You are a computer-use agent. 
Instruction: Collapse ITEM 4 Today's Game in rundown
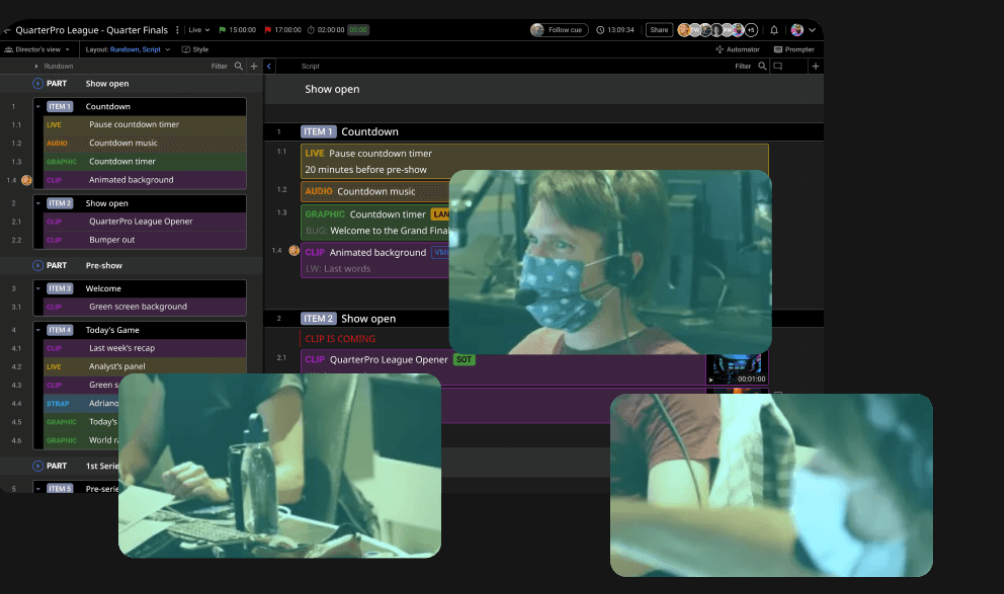pos(38,330)
